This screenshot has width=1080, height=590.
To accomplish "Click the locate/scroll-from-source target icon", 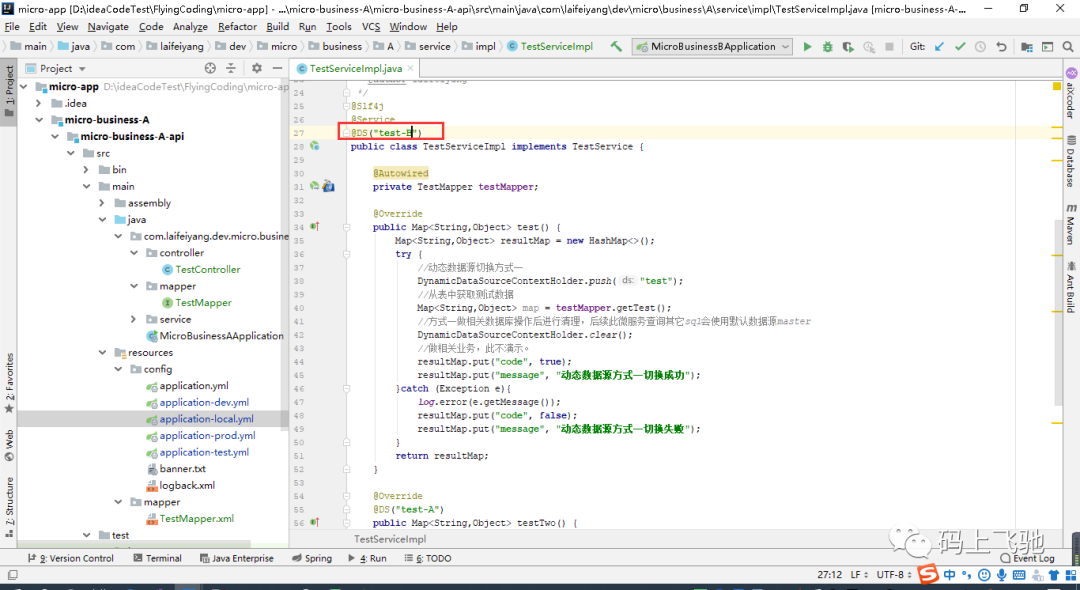I will pos(211,68).
